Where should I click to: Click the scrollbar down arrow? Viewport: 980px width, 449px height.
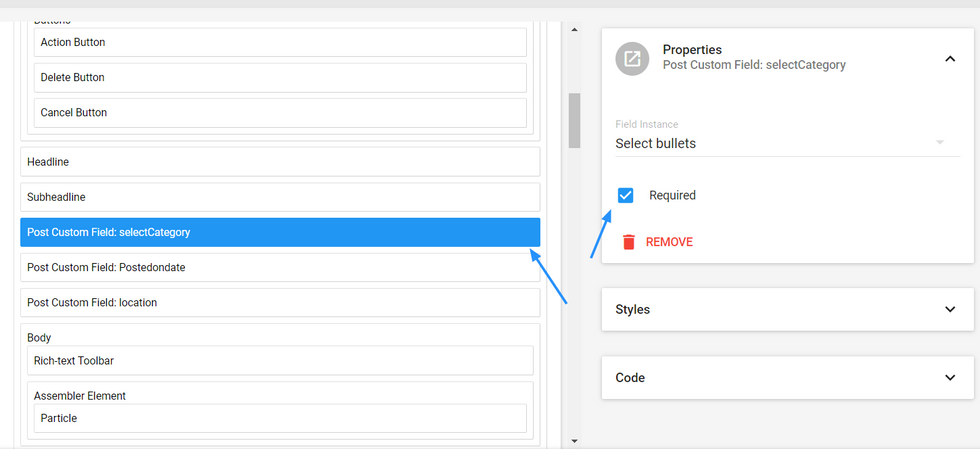pyautogui.click(x=574, y=441)
